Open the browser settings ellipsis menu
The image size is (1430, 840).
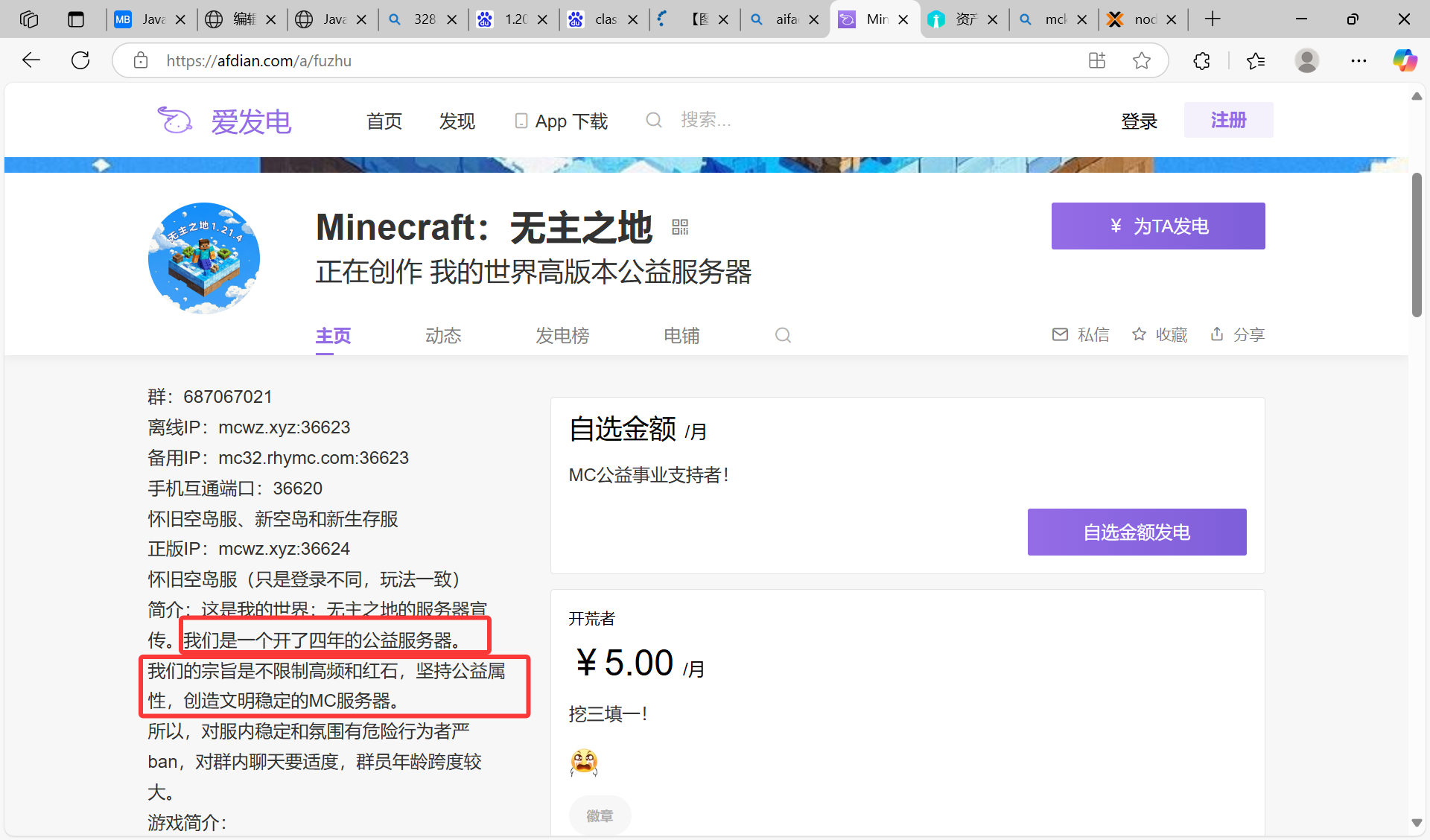pyautogui.click(x=1358, y=60)
